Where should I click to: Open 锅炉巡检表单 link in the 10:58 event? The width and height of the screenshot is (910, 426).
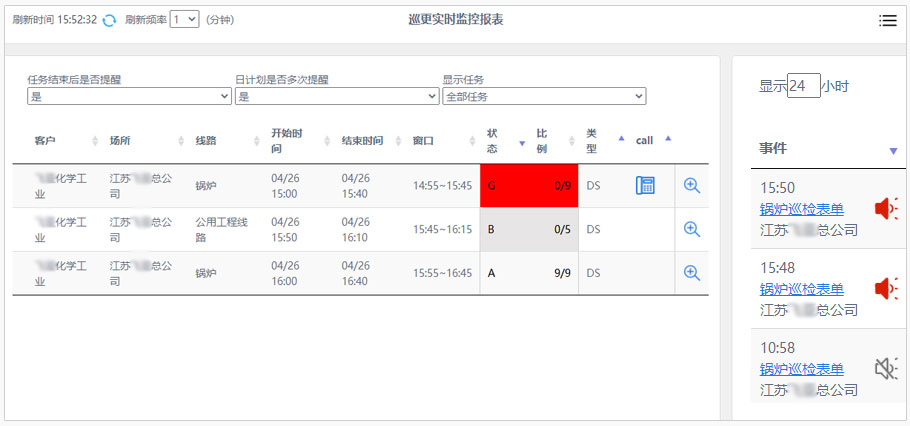pos(801,370)
